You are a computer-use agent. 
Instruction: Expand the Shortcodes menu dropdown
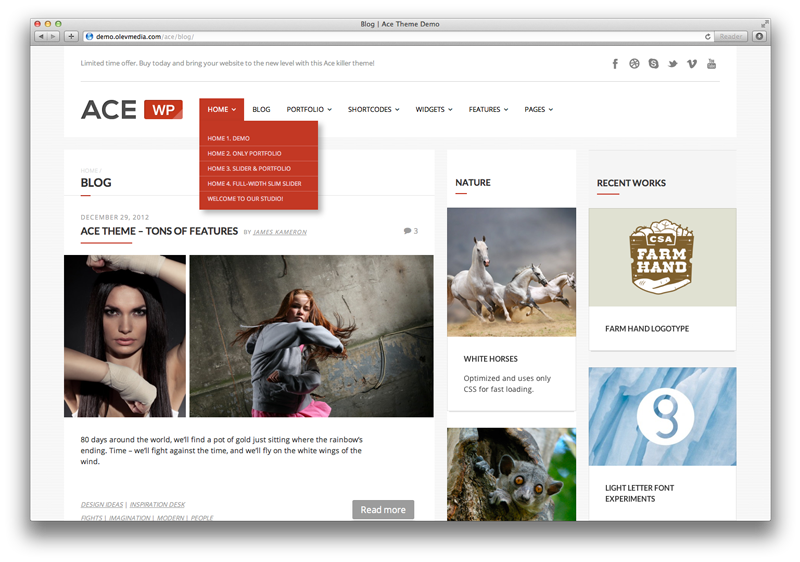coord(373,110)
